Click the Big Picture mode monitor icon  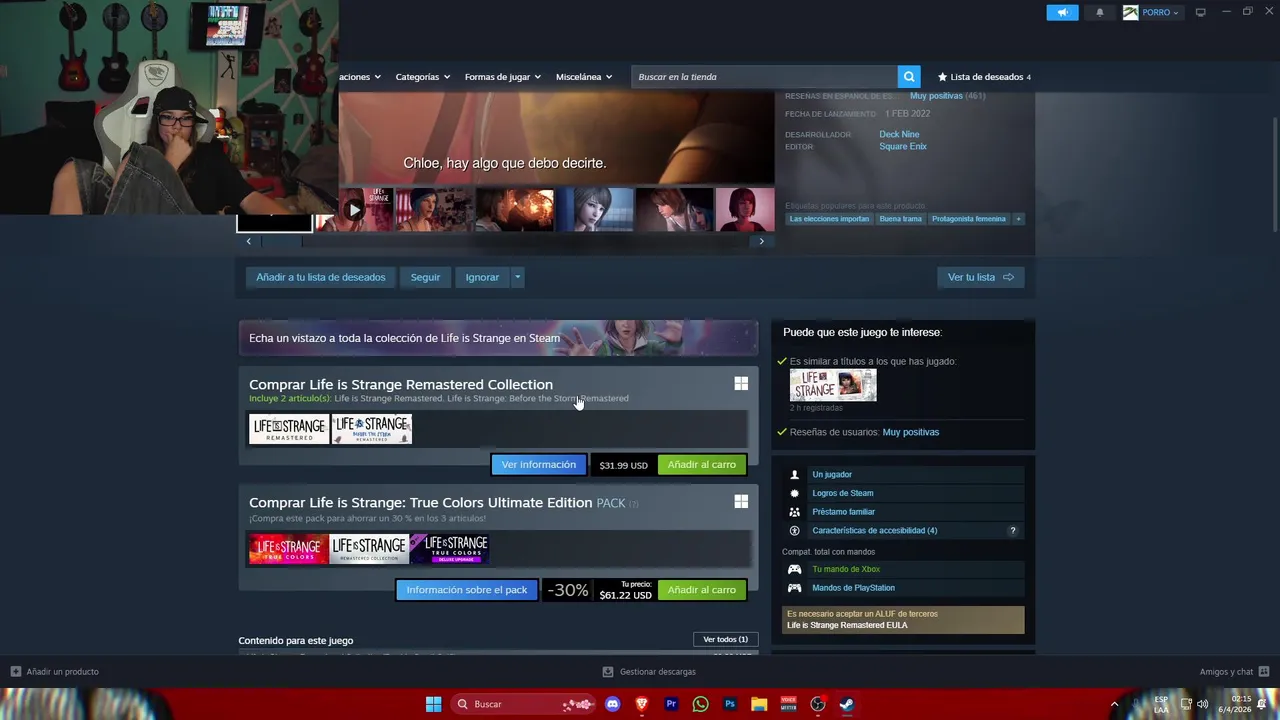[x=1200, y=12]
